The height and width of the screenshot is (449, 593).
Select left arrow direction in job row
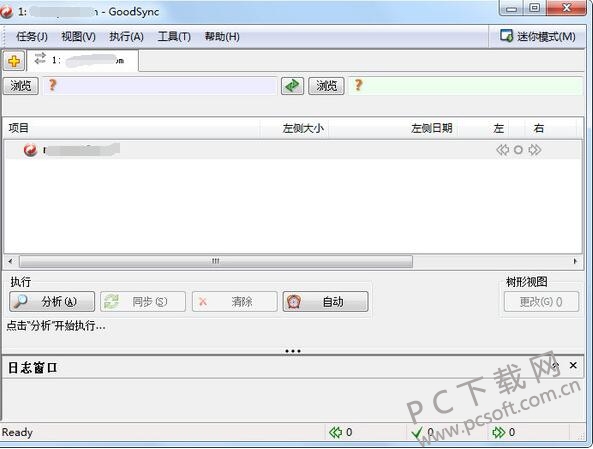click(x=502, y=150)
